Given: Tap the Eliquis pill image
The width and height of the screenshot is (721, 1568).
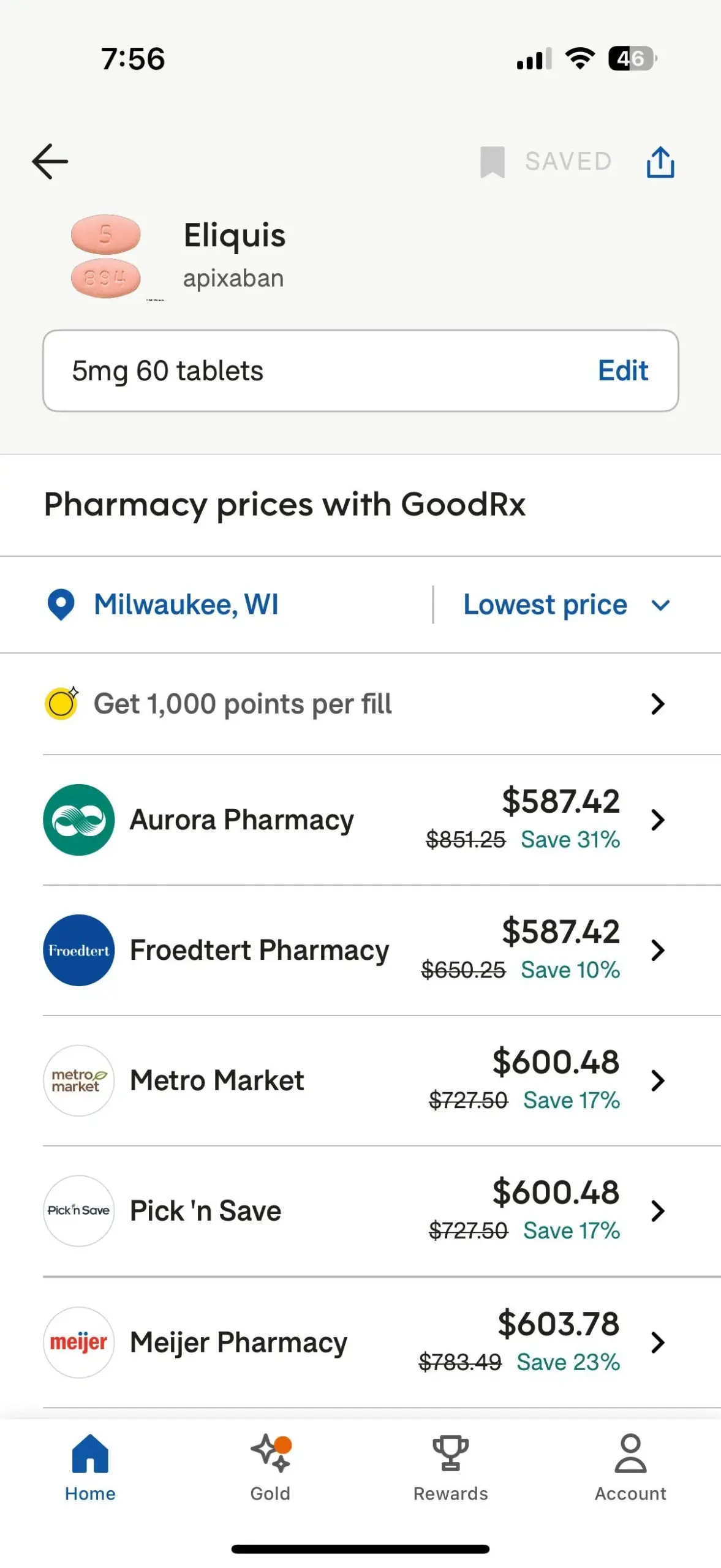Looking at the screenshot, I should (x=106, y=257).
